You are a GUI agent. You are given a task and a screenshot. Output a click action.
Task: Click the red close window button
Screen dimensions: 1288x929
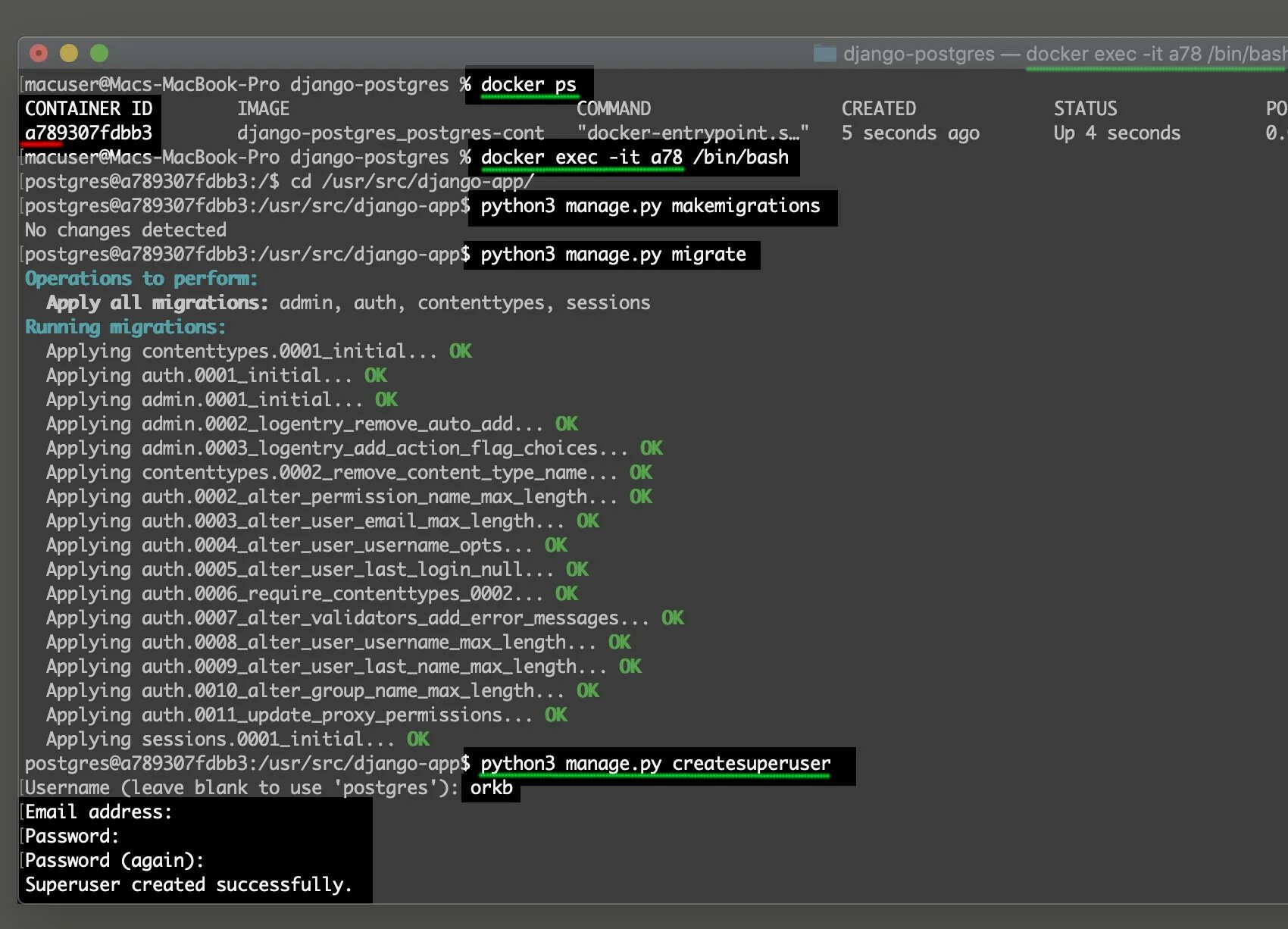point(39,53)
